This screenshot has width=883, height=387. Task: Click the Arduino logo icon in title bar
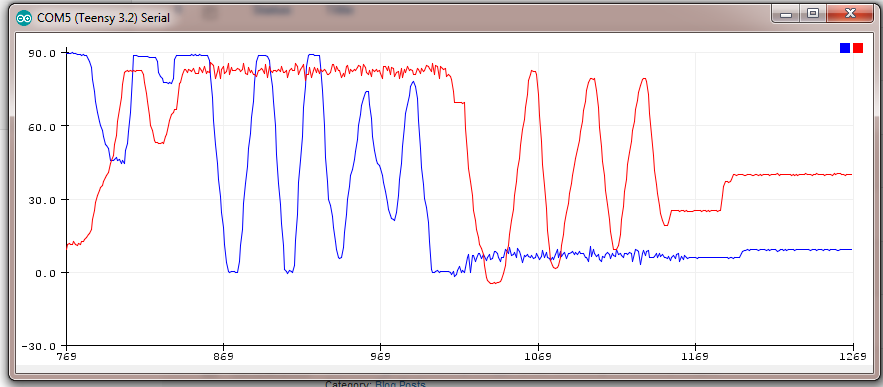click(x=24, y=17)
